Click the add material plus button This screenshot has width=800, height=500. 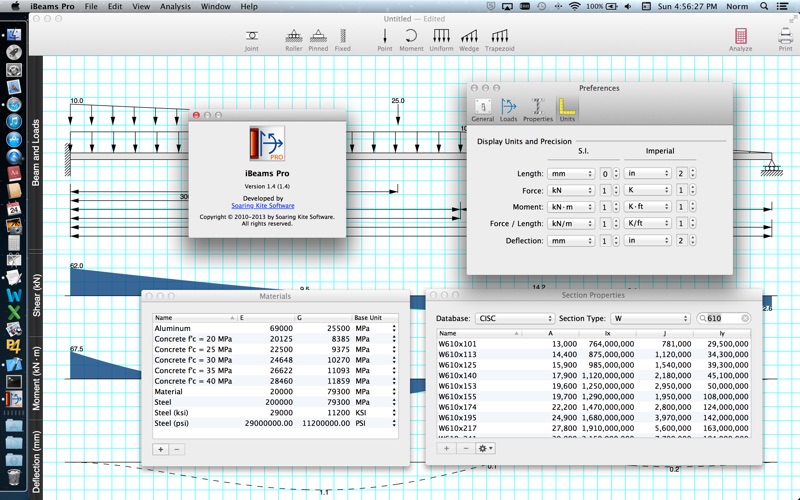tap(161, 449)
